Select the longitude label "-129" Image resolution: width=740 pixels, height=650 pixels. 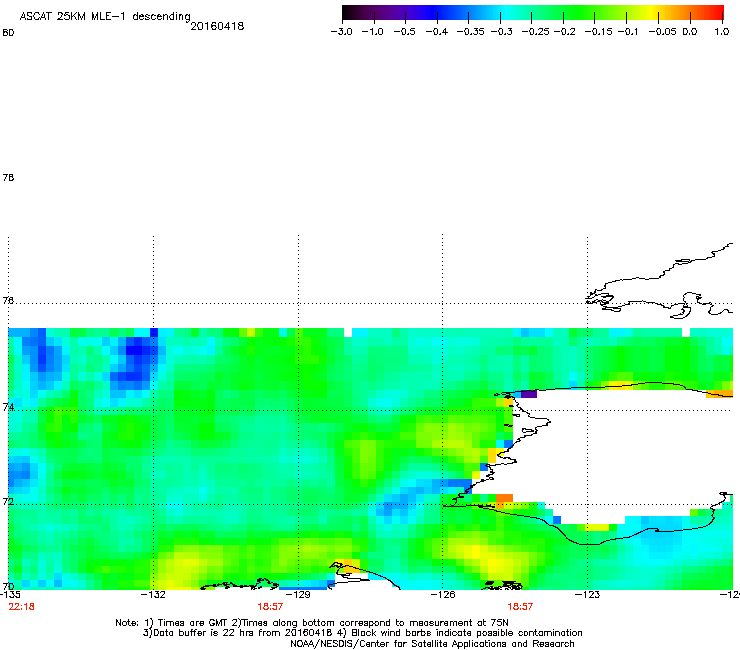[298, 594]
